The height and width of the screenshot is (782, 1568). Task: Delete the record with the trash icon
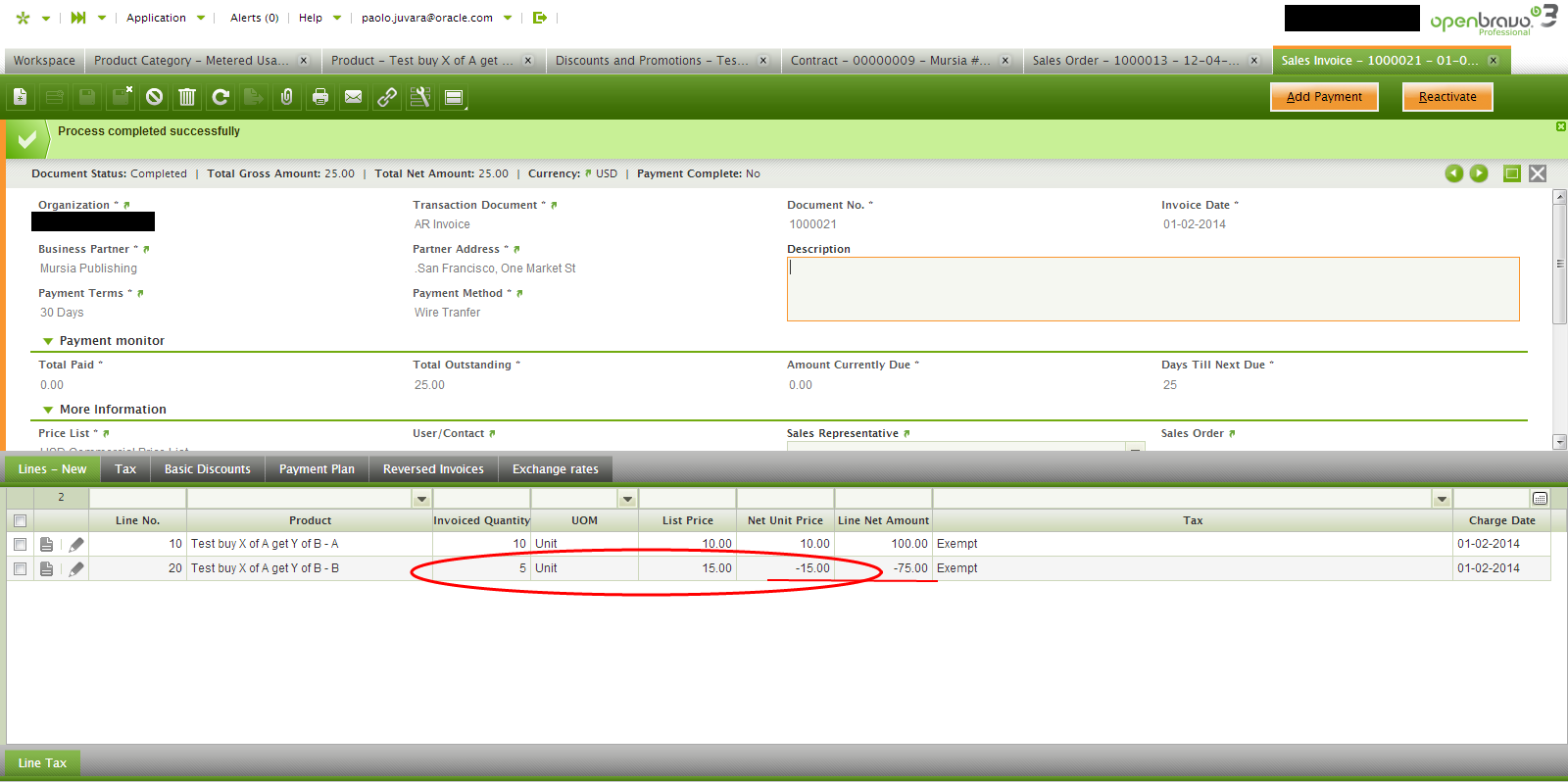click(187, 97)
